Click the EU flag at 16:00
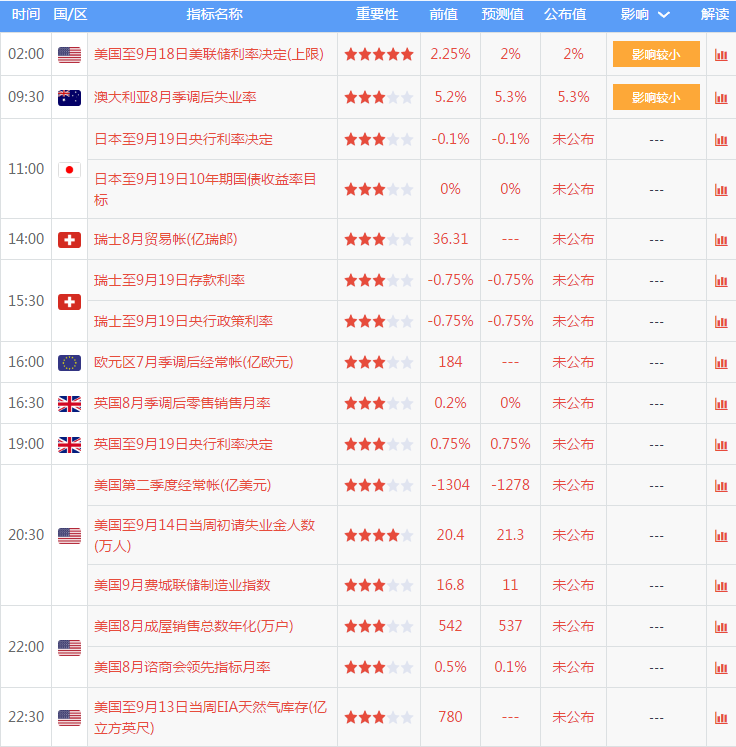Image resolution: width=736 pixels, height=747 pixels. [70, 363]
